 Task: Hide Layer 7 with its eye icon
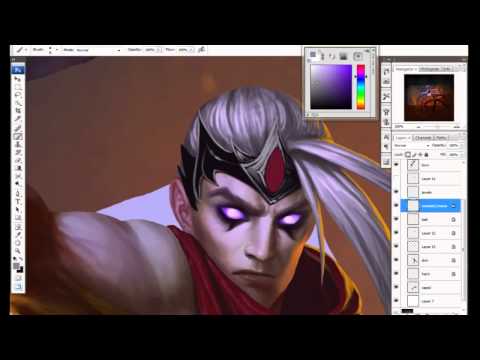tap(396, 301)
